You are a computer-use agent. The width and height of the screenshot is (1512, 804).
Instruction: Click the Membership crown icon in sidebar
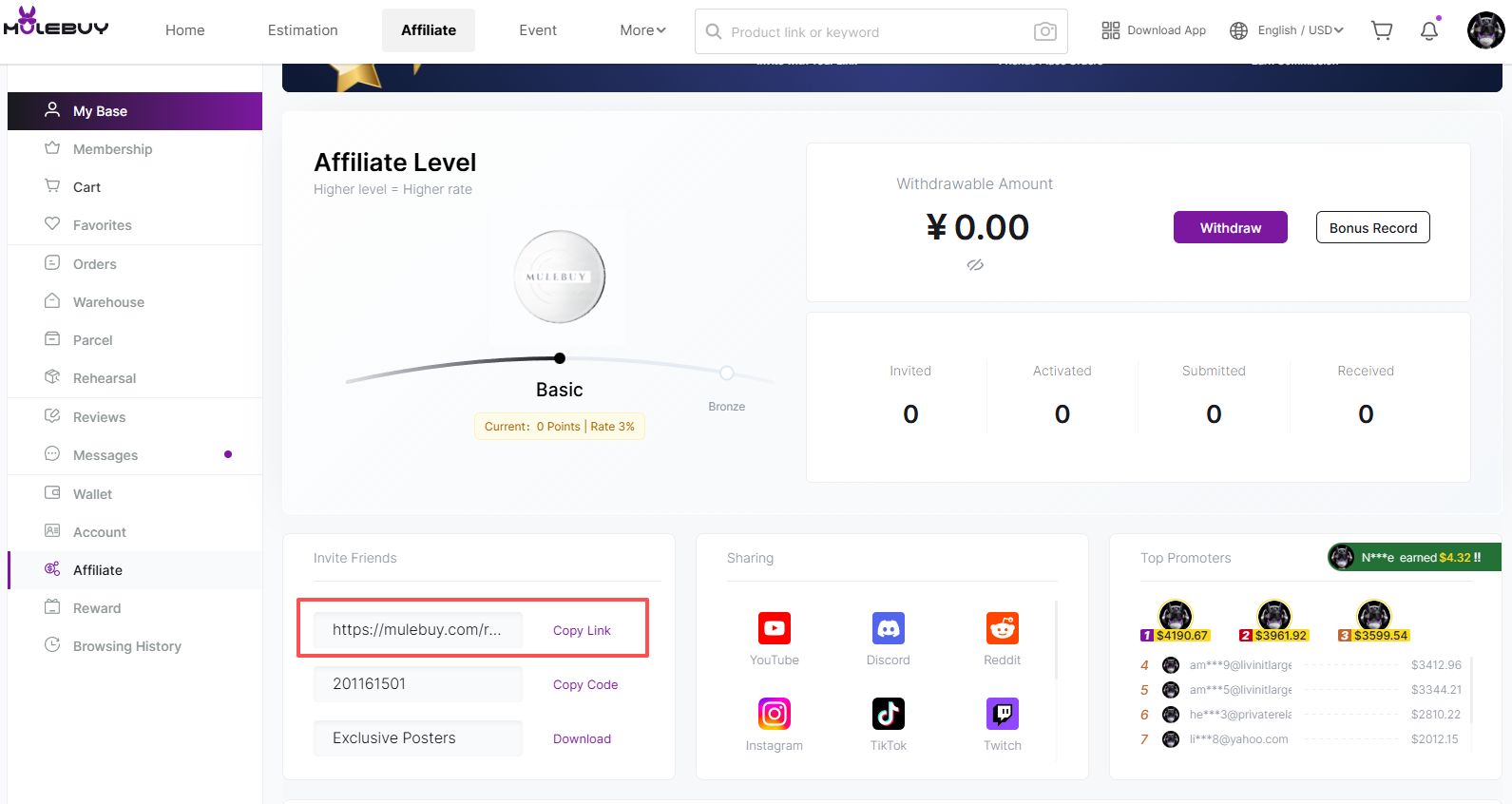[x=52, y=148]
